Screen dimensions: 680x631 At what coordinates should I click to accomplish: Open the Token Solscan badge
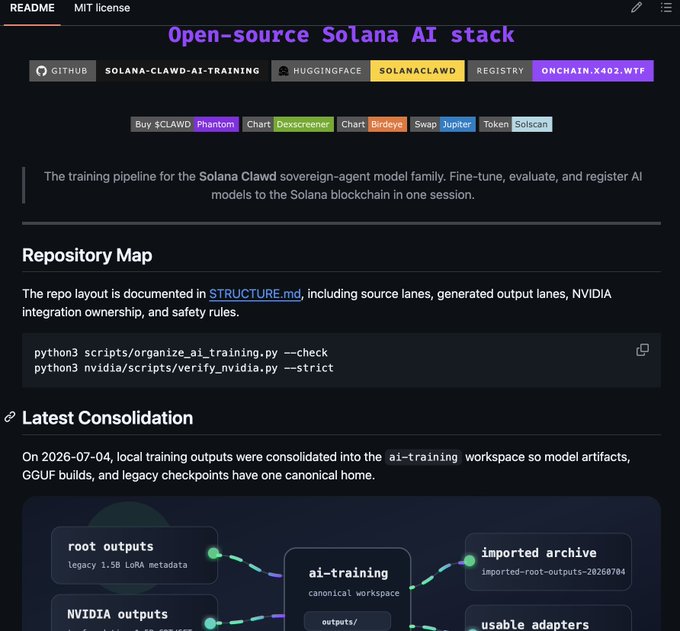(516, 124)
